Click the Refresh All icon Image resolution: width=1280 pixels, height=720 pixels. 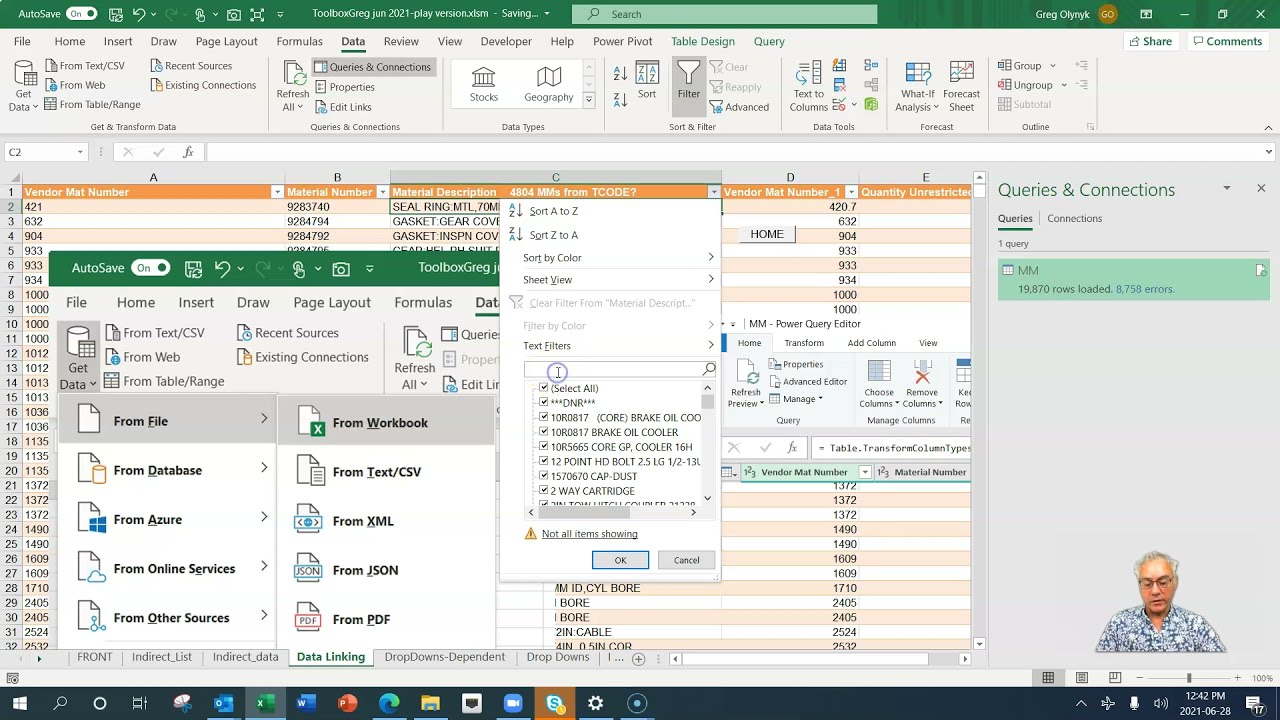pyautogui.click(x=293, y=75)
